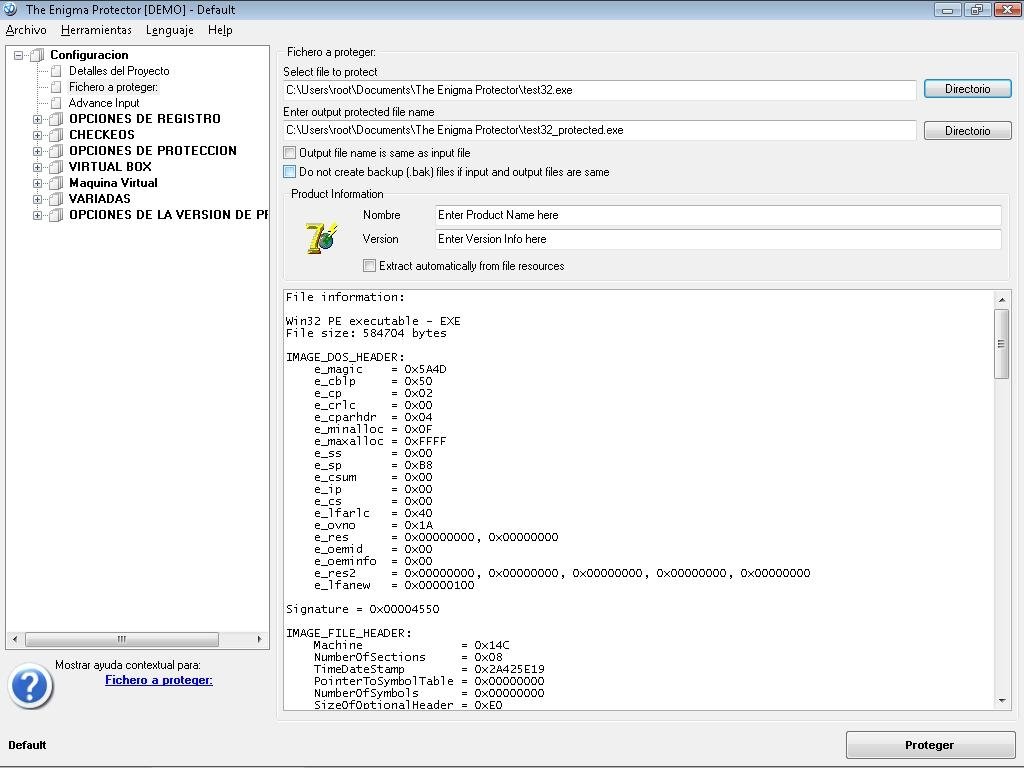Click tree panel scroll right arrow
The image size is (1024, 768).
pos(259,639)
